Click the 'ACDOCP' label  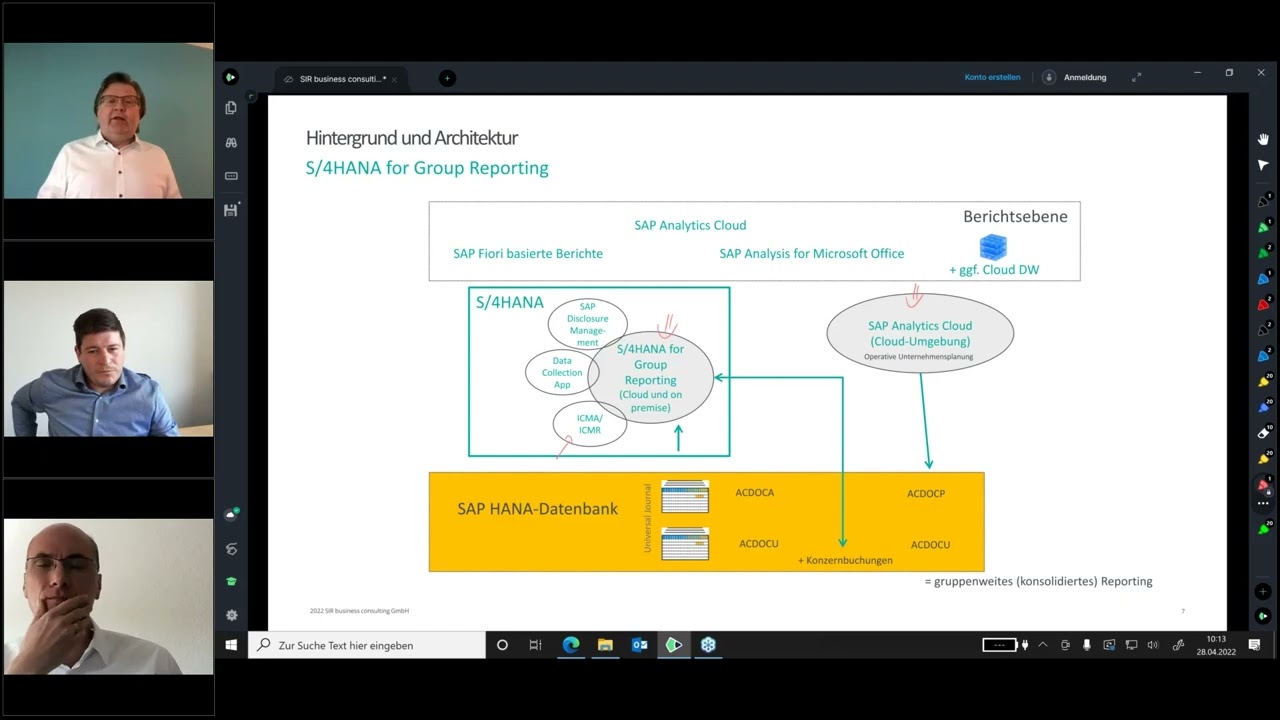click(x=926, y=493)
